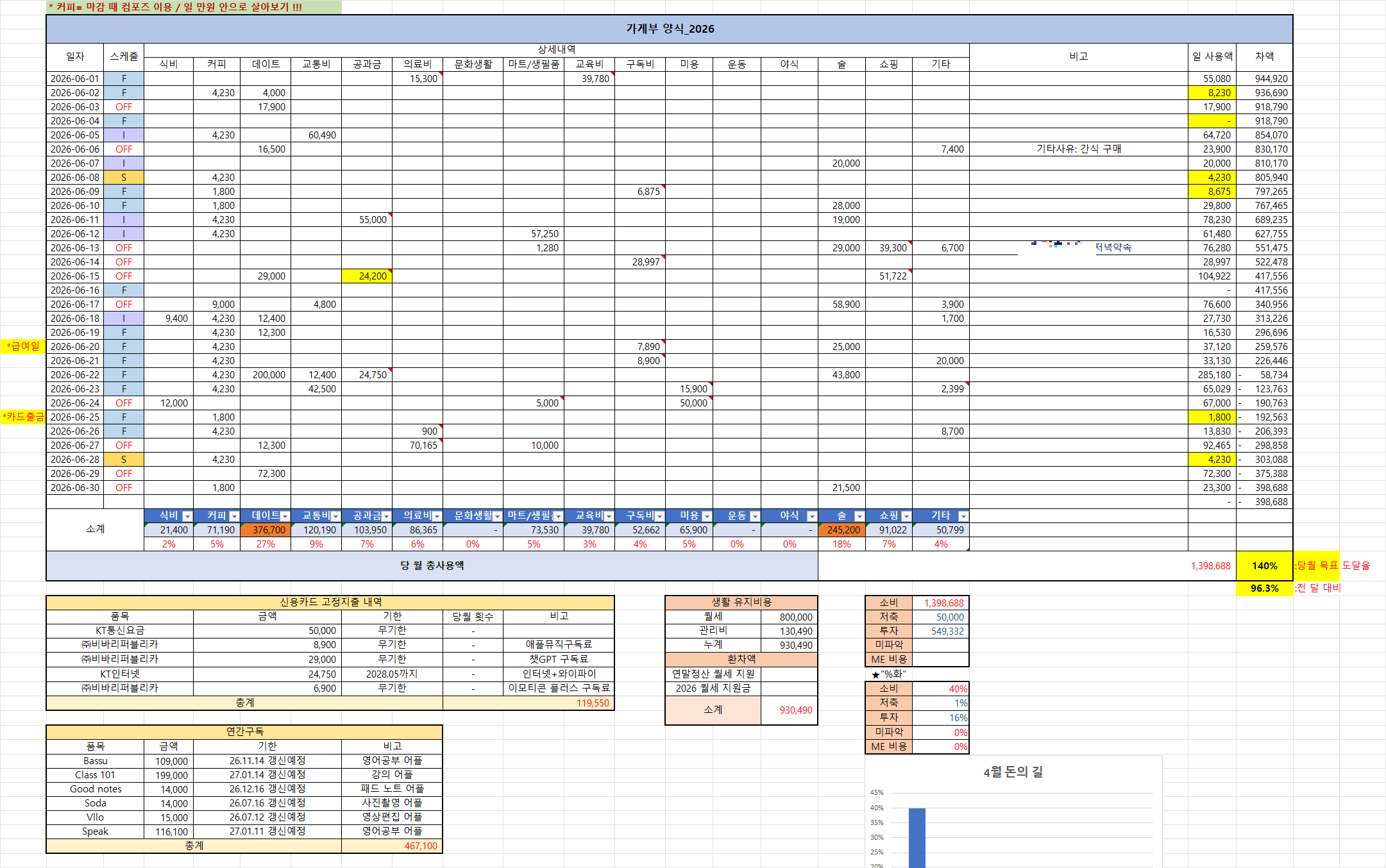Select the 저녁약속 note cell
The width and height of the screenshot is (1386, 868).
[x=1079, y=247]
